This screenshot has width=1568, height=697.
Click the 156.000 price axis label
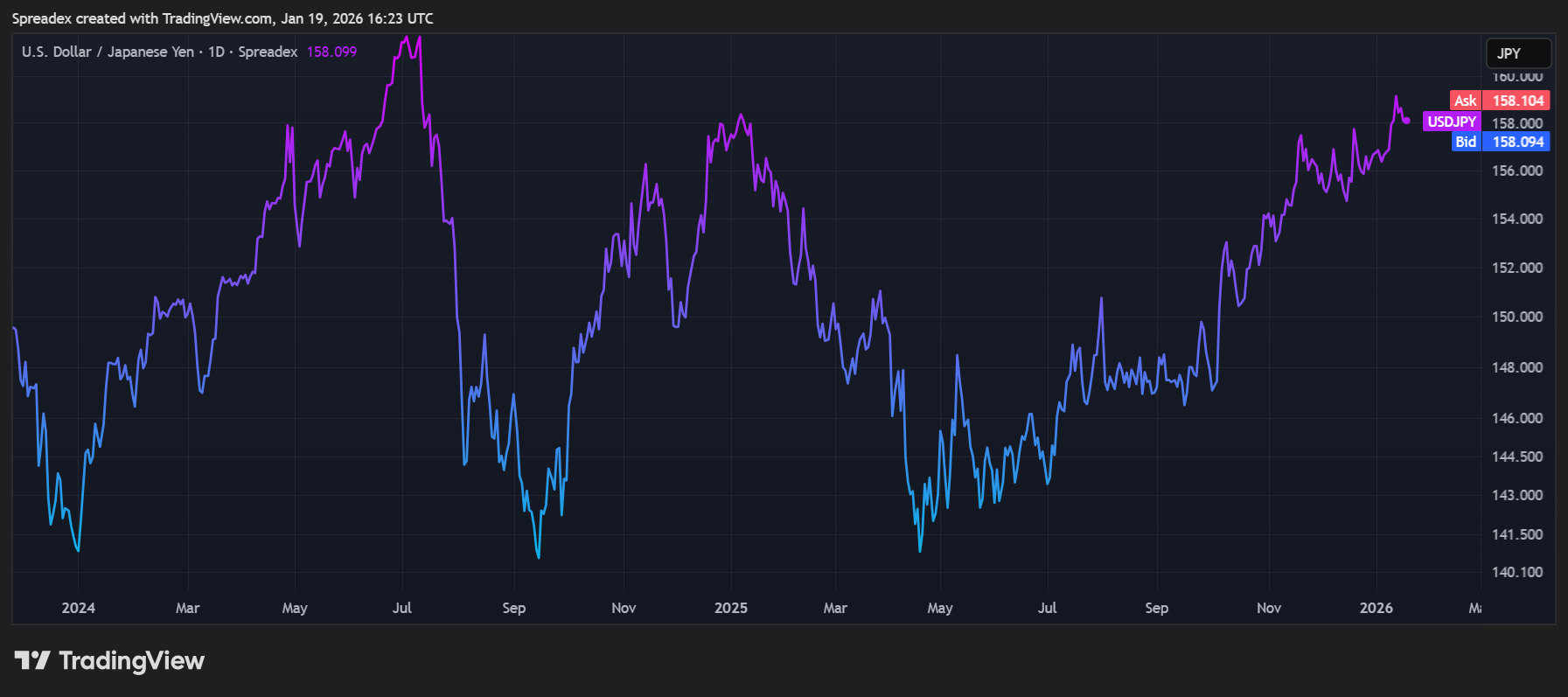(x=1517, y=171)
